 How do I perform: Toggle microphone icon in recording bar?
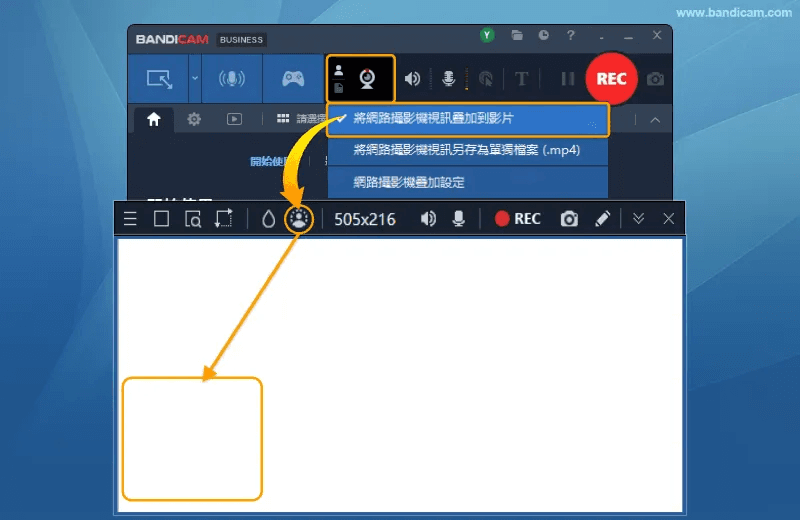click(459, 219)
